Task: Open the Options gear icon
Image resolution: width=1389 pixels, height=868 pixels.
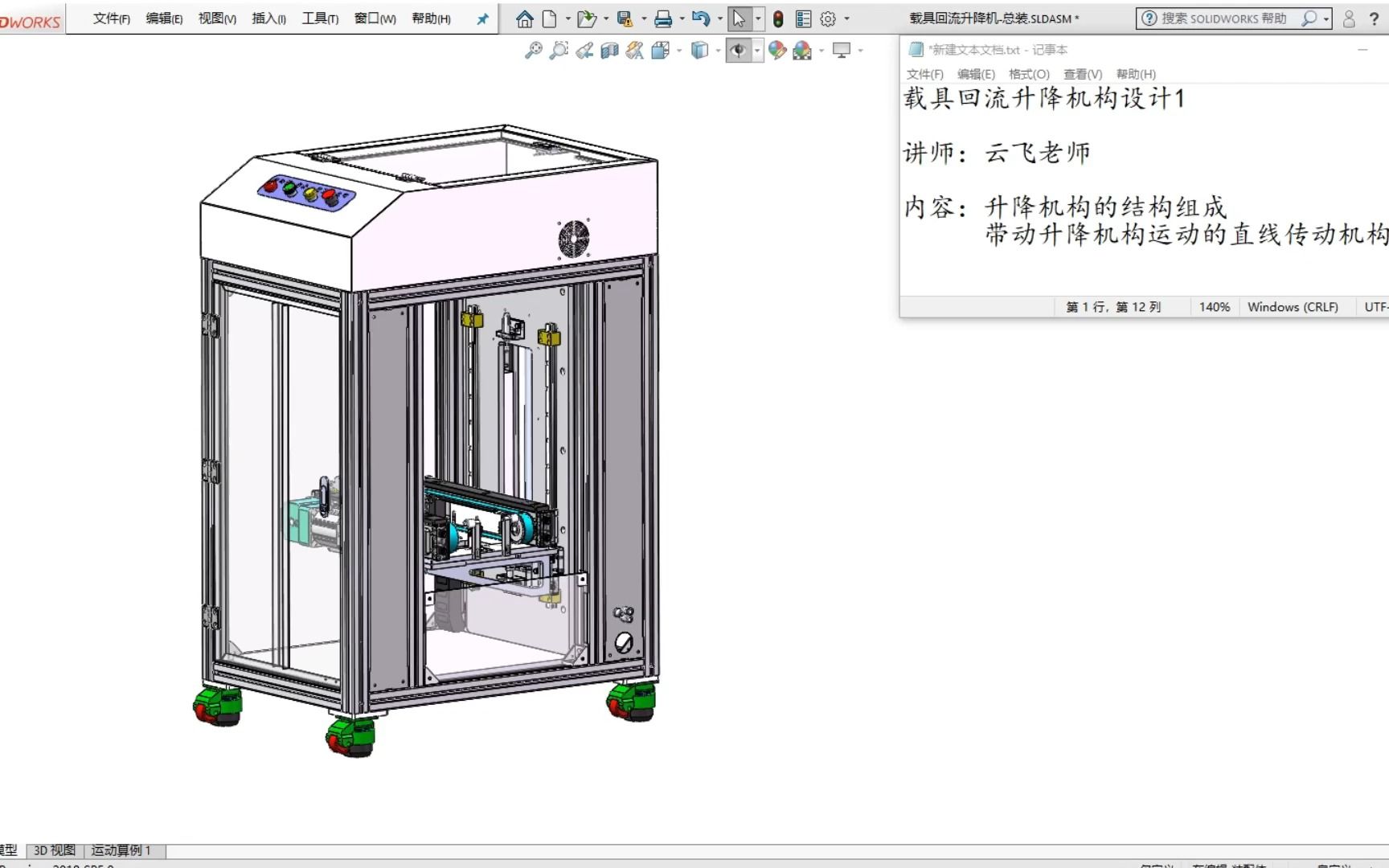Action: click(x=828, y=18)
